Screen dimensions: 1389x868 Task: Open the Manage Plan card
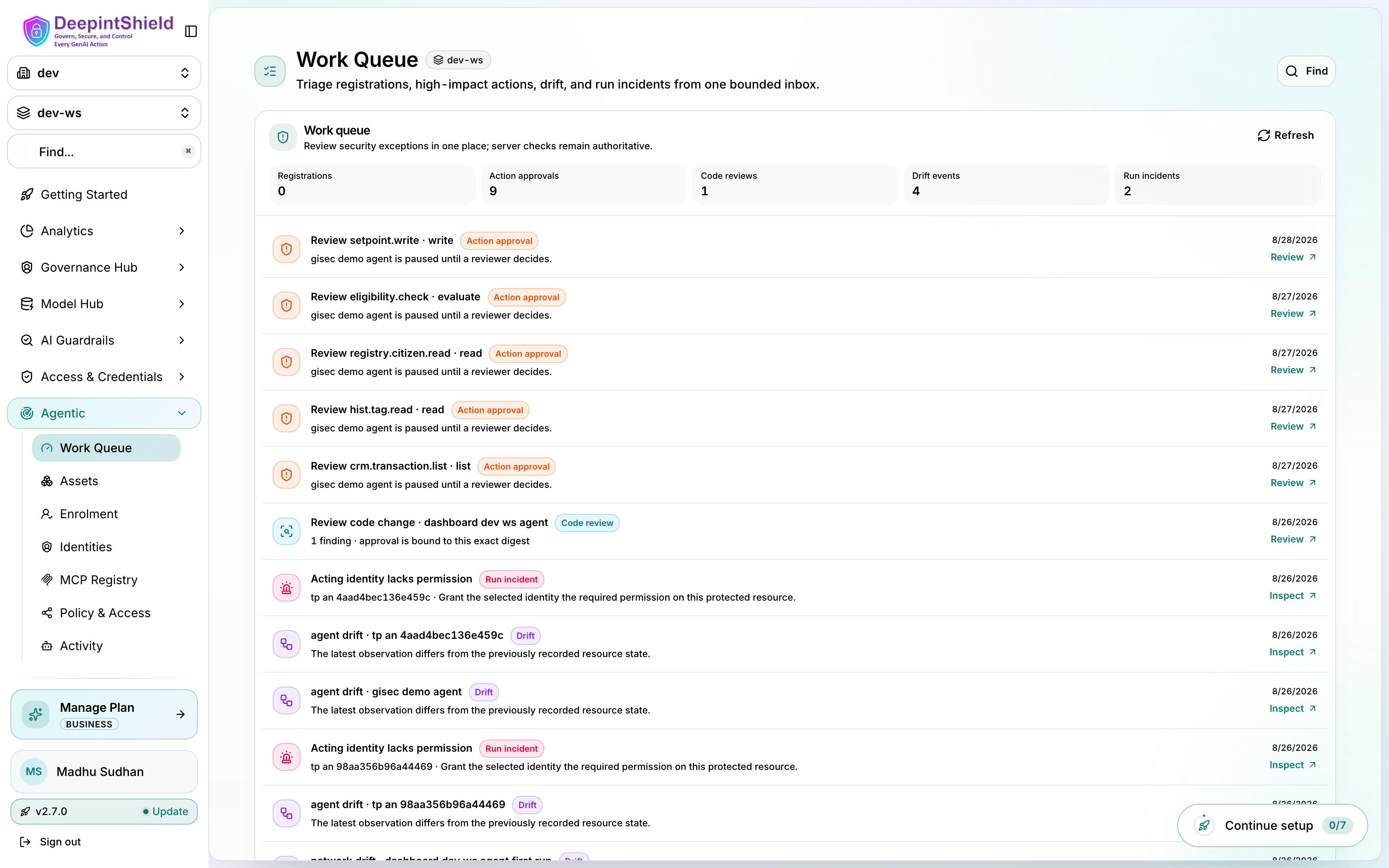[104, 714]
